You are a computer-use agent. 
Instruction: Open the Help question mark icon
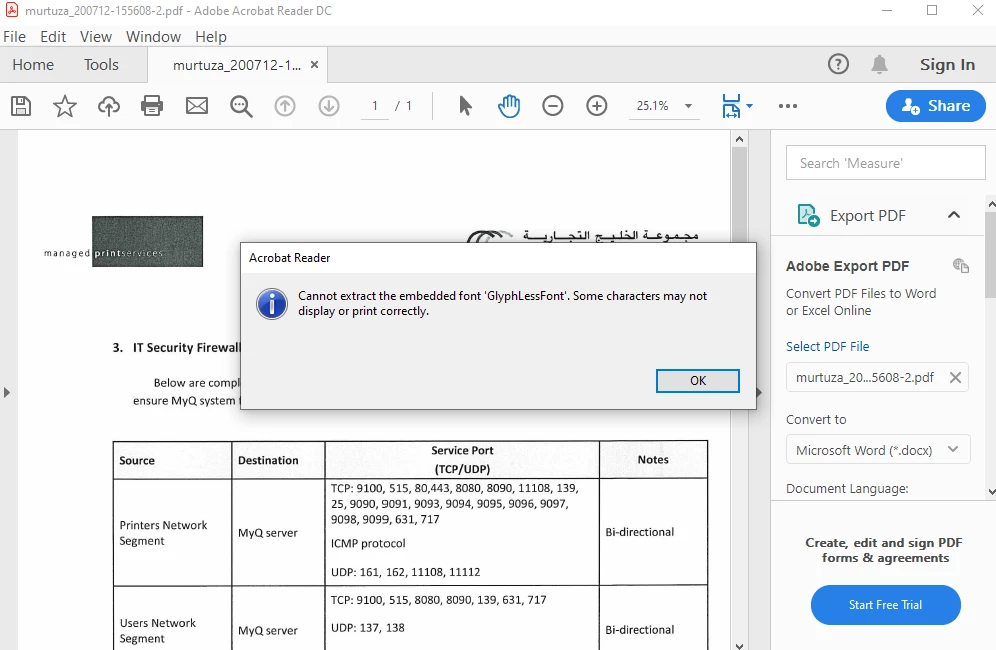click(x=838, y=64)
